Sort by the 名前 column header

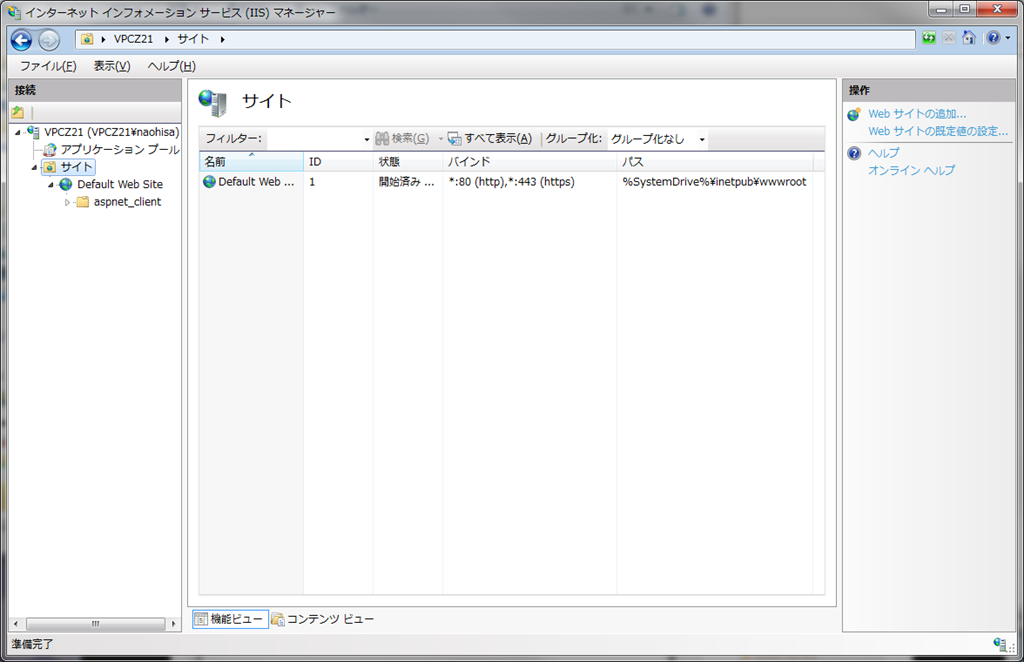pyautogui.click(x=251, y=161)
